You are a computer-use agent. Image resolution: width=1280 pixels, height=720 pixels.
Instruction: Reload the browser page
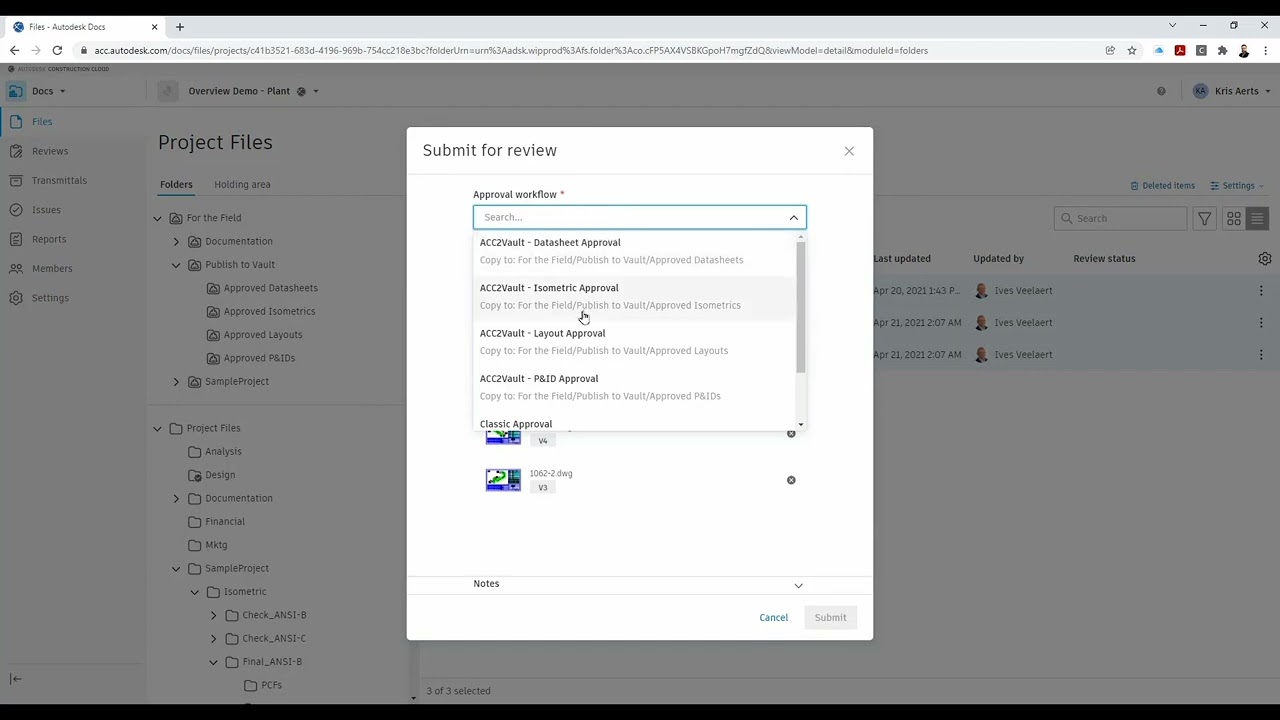point(57,50)
